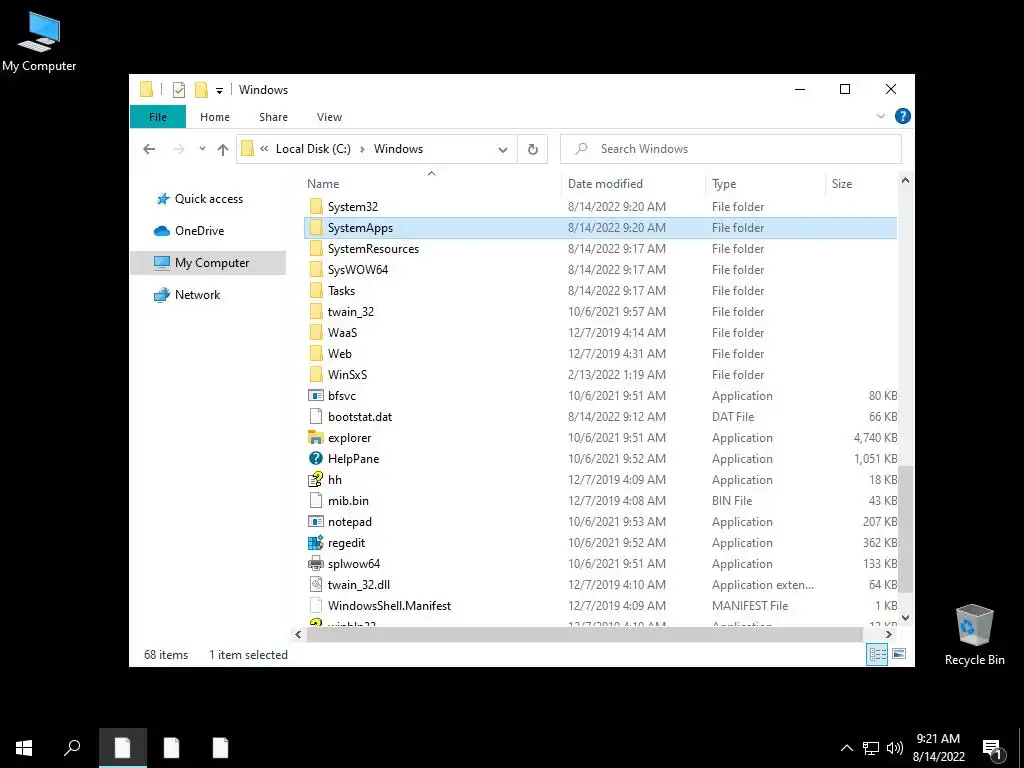Switch to Details view layout
Screen dimensions: 1024x768
(877, 654)
